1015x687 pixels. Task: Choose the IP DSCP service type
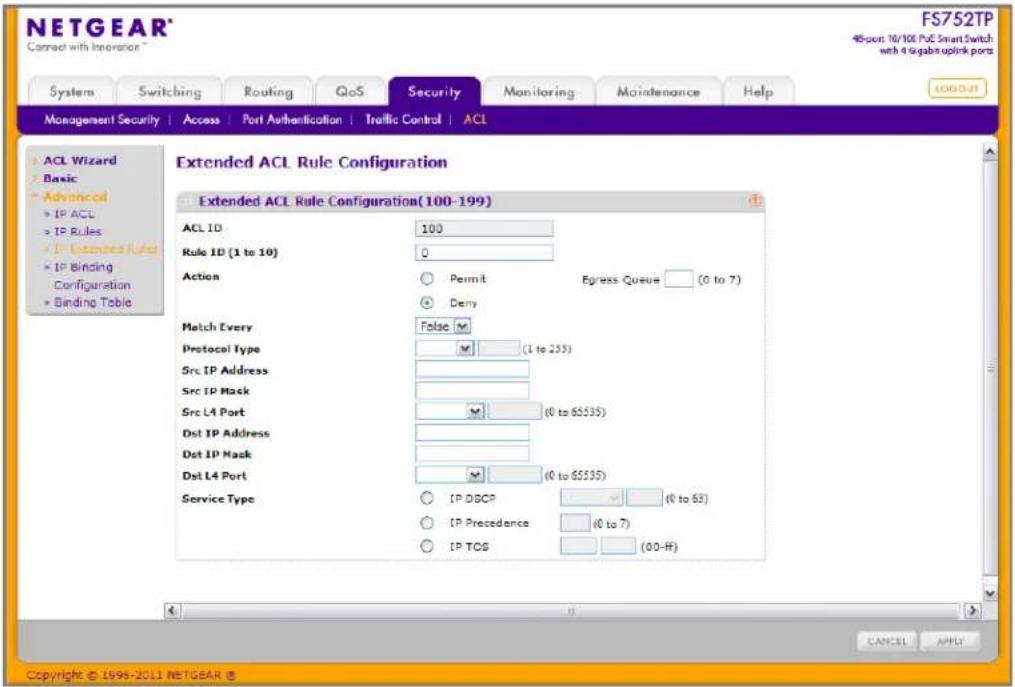pyautogui.click(x=427, y=498)
